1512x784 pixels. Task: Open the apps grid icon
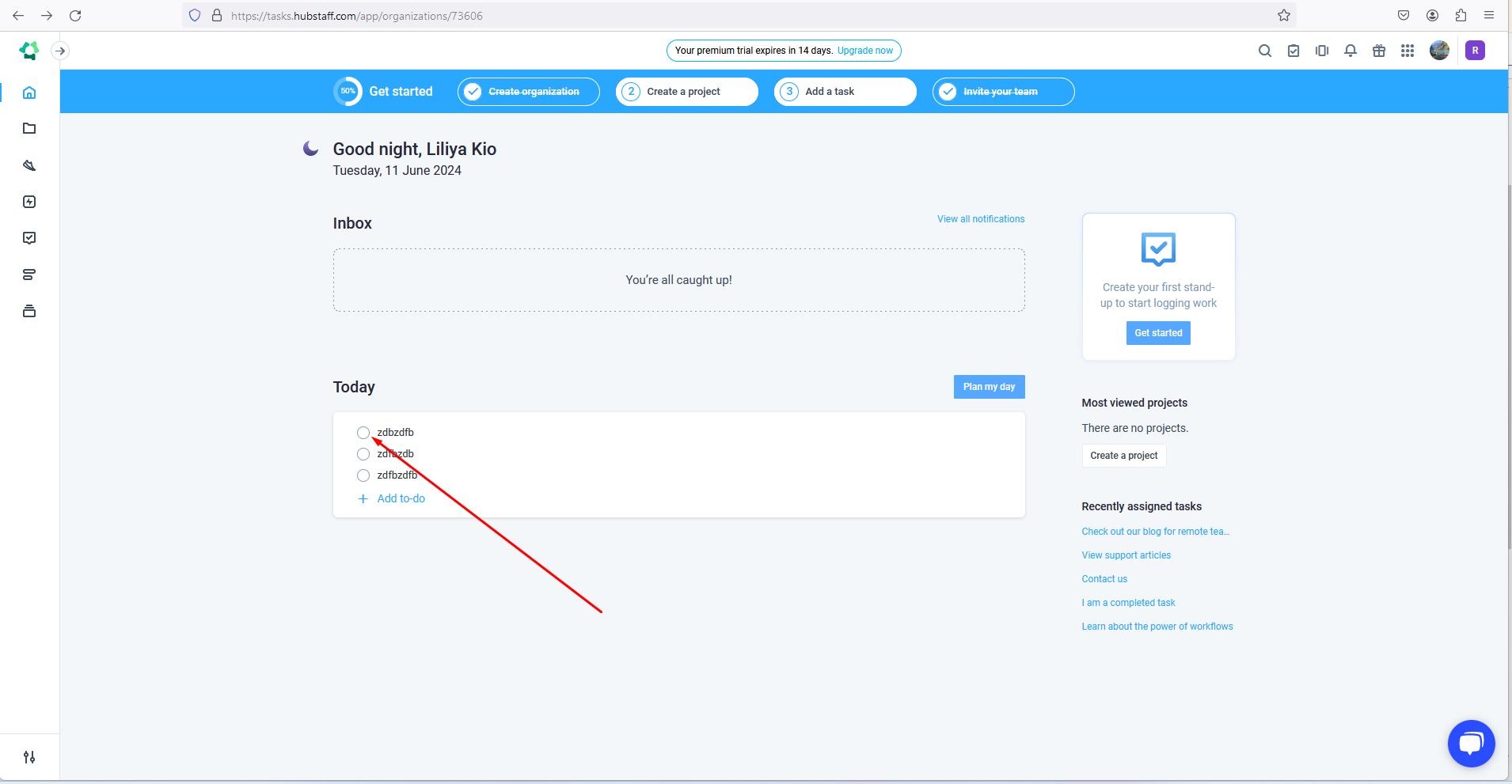point(1408,51)
